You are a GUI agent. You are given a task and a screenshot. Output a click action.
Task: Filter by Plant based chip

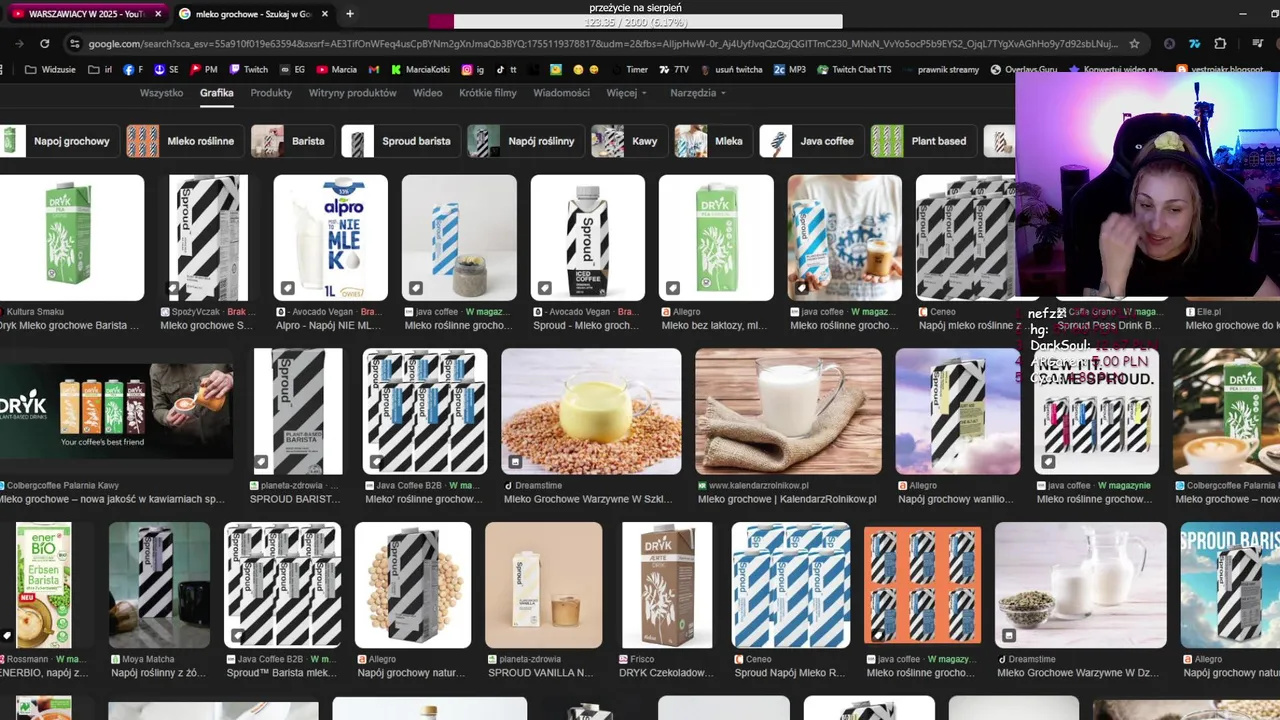(x=922, y=141)
